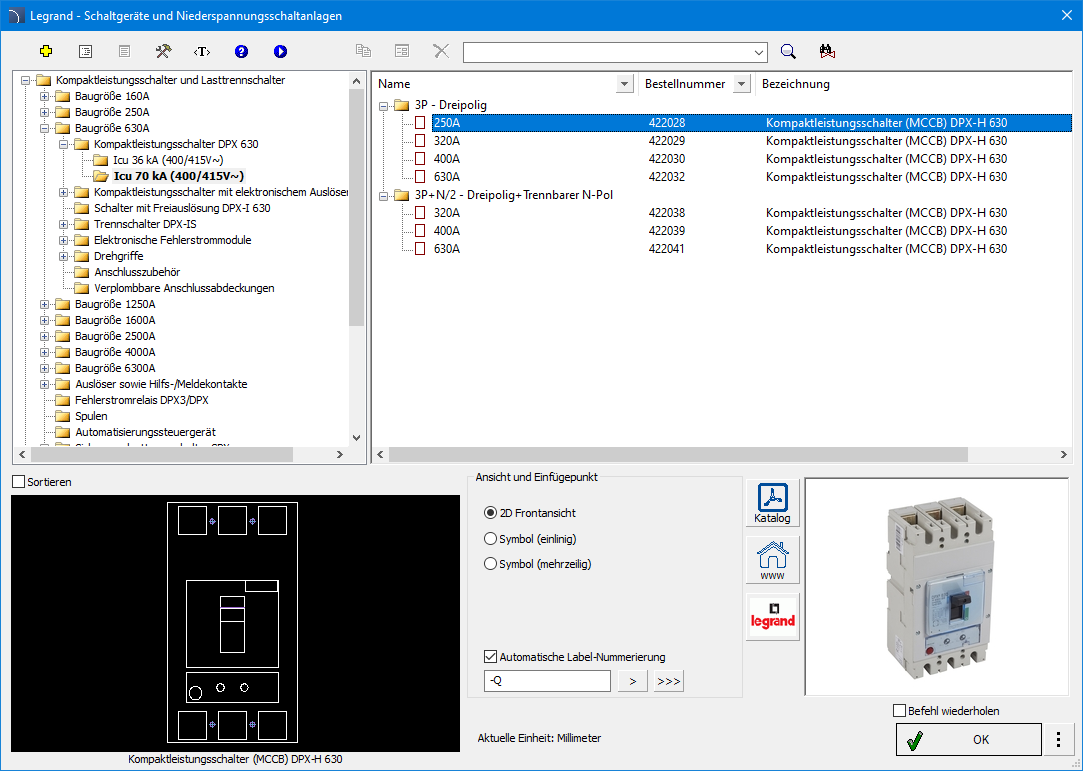Viewport: 1083px width, 771px height.
Task: Click the yellow plus add icon
Action: point(46,51)
